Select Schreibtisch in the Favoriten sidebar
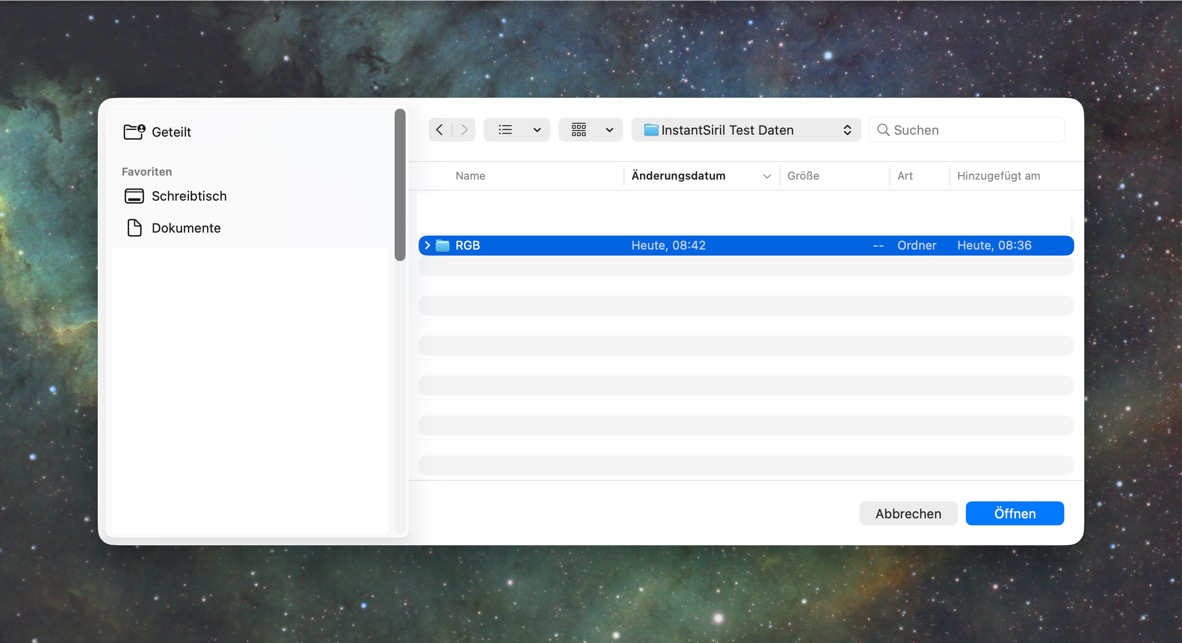This screenshot has height=643, width=1182. 175,196
